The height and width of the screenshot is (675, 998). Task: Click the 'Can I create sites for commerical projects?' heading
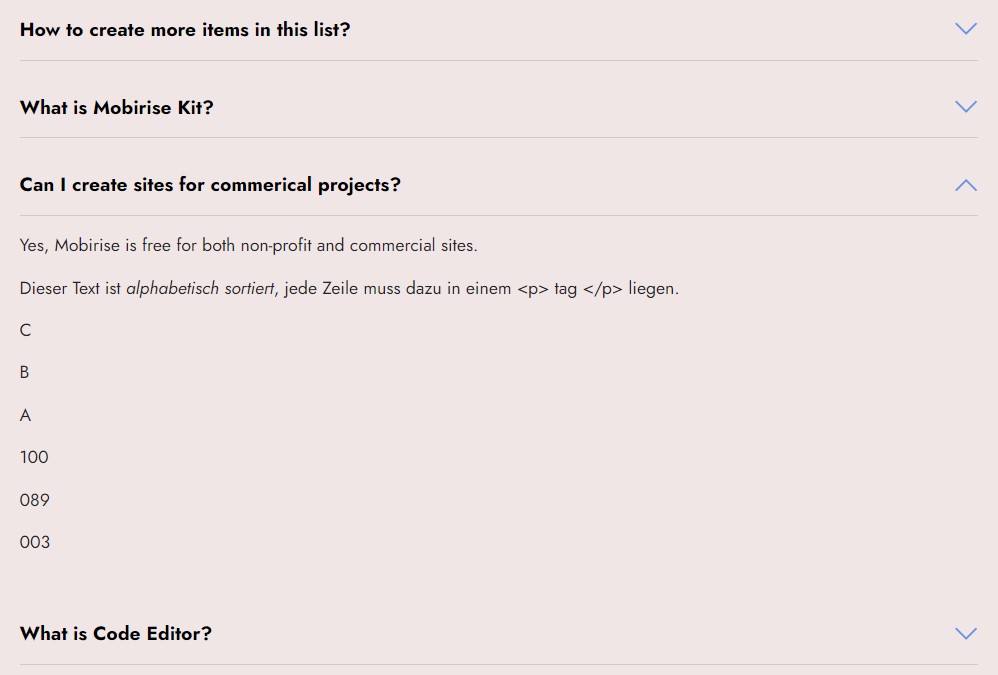coord(210,185)
